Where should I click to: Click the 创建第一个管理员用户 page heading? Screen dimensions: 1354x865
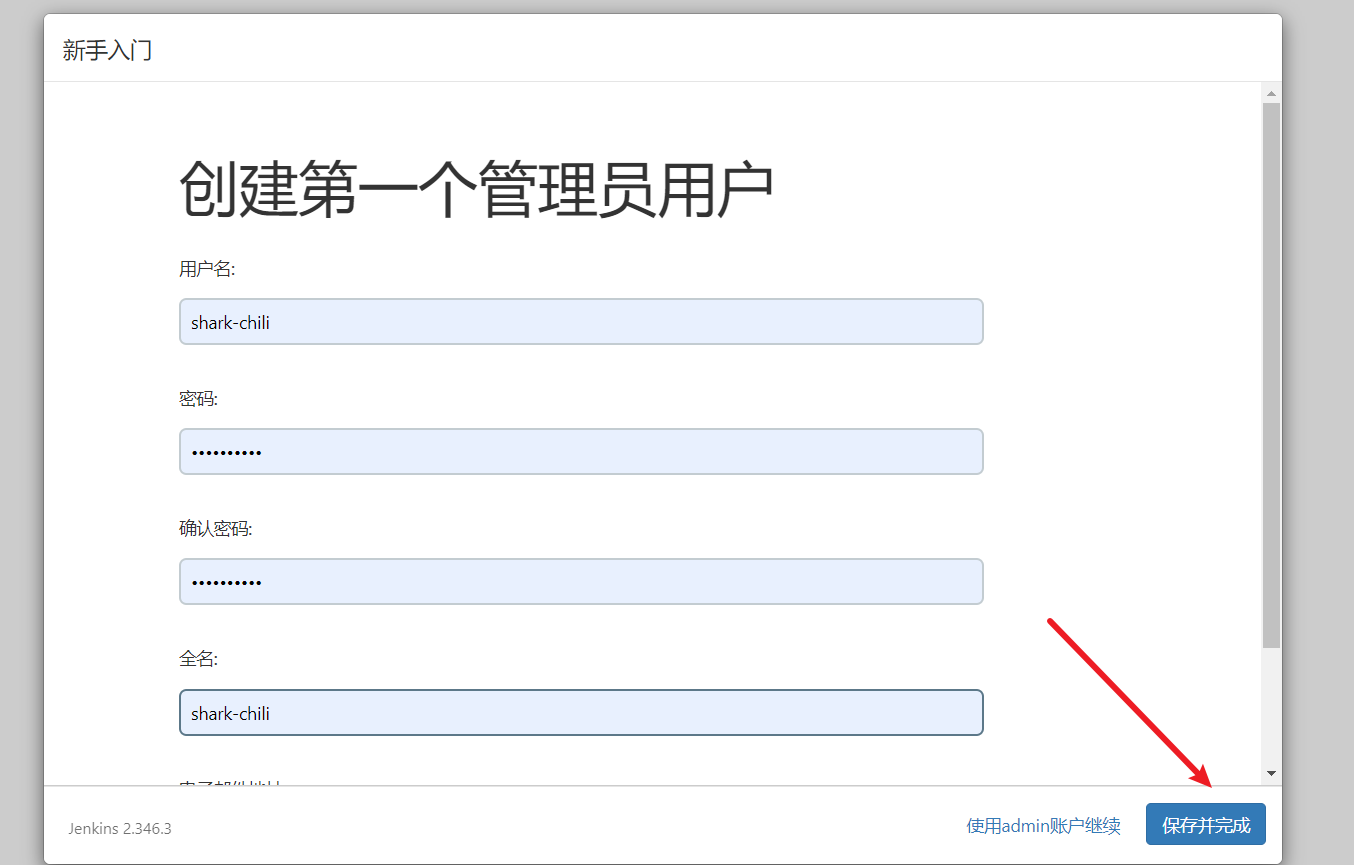pos(475,187)
